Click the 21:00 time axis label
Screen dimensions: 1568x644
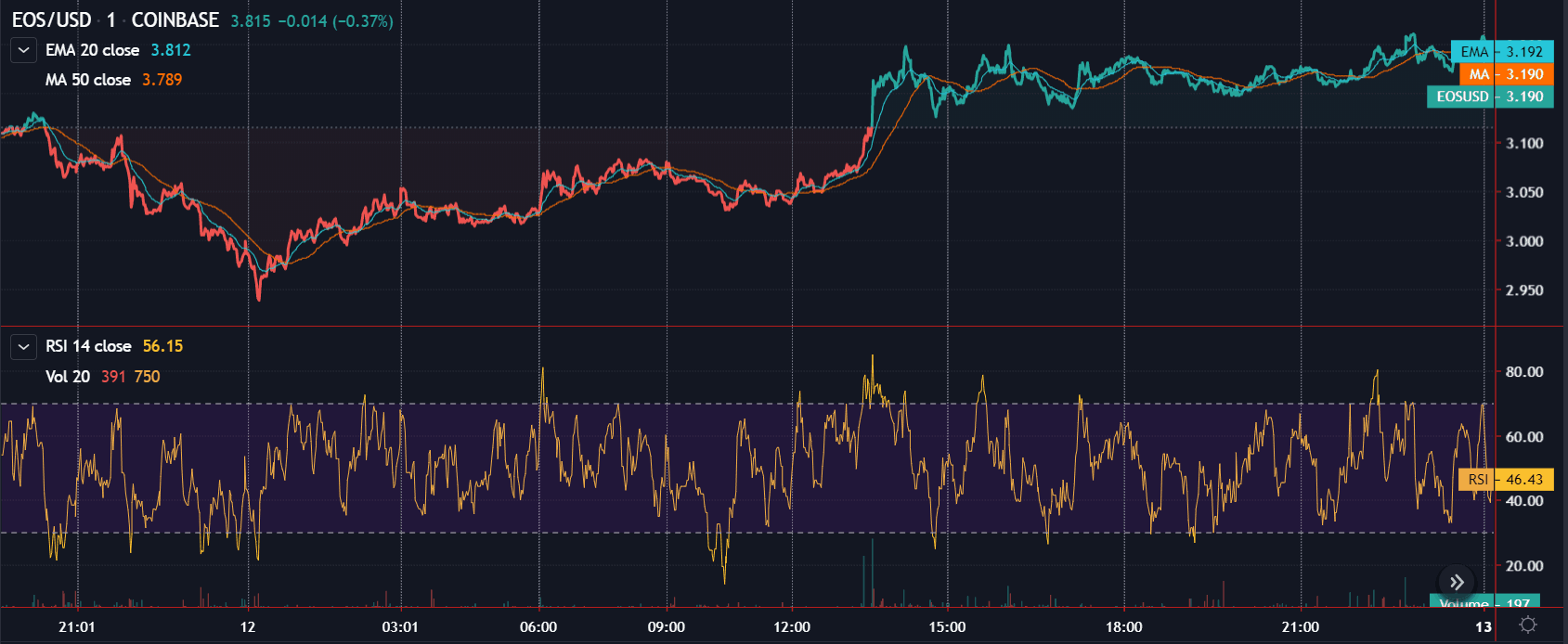[1301, 627]
